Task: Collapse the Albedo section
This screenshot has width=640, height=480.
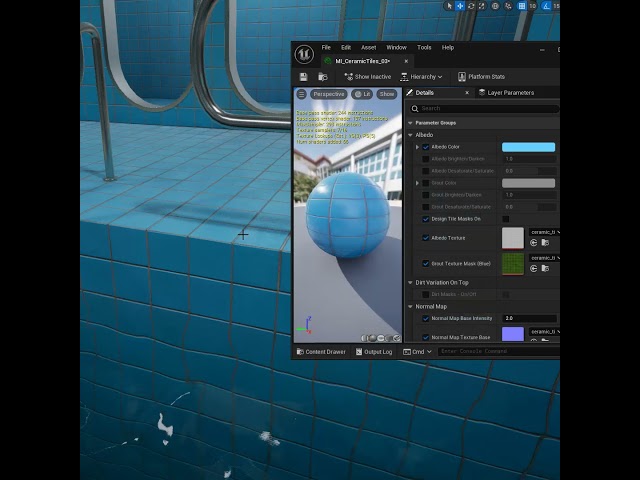Action: point(410,135)
